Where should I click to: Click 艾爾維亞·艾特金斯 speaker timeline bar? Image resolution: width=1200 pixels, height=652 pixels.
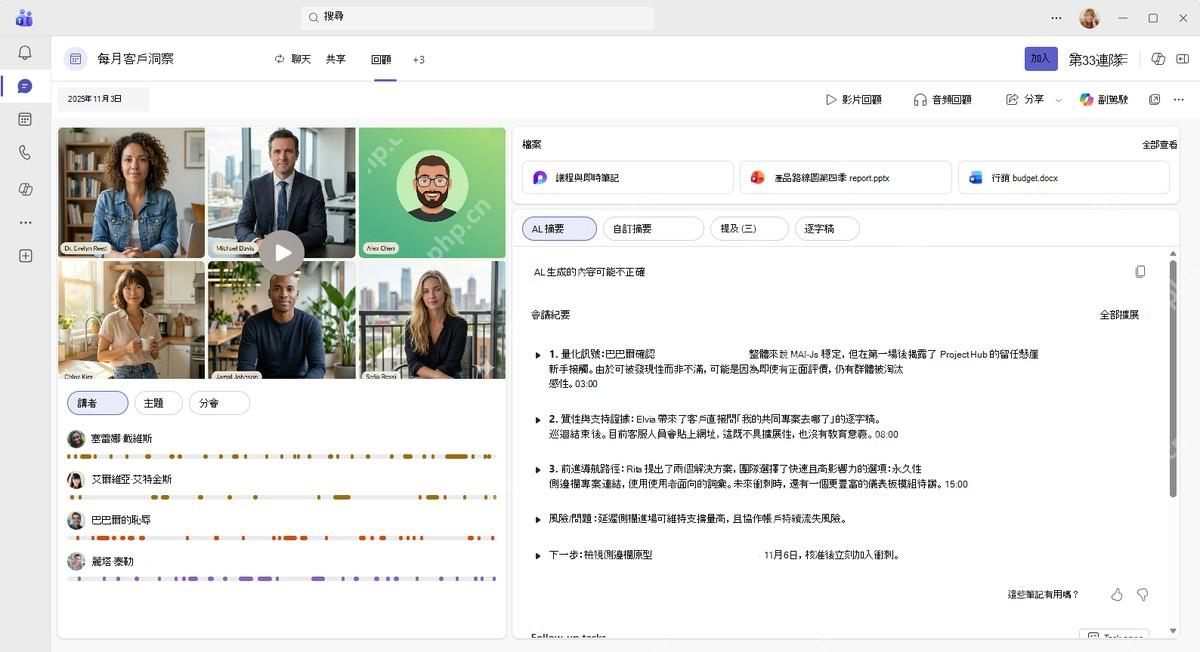pyautogui.click(x=281, y=497)
